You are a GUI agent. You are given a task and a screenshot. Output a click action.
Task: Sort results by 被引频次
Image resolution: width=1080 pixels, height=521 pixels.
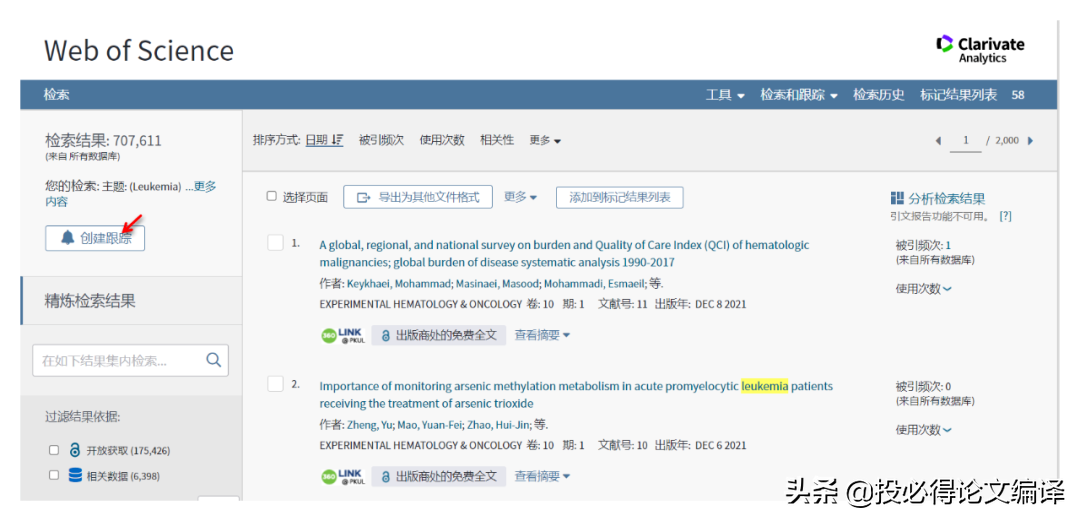point(381,140)
